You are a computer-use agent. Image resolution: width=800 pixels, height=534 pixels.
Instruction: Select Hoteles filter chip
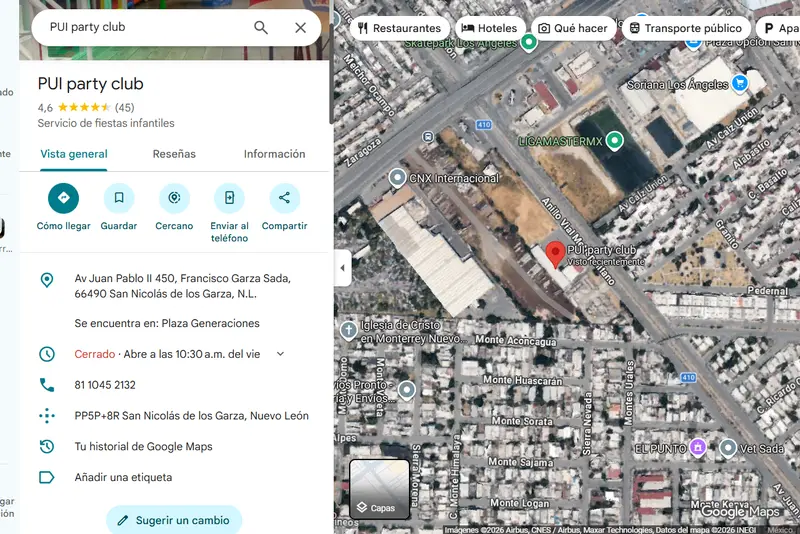(x=490, y=28)
